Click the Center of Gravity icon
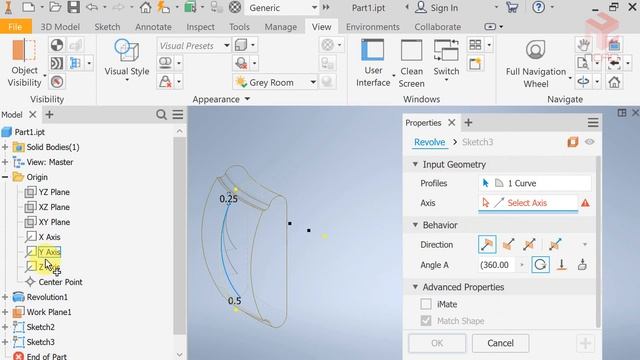This screenshot has height=360, width=640. pyautogui.click(x=57, y=44)
